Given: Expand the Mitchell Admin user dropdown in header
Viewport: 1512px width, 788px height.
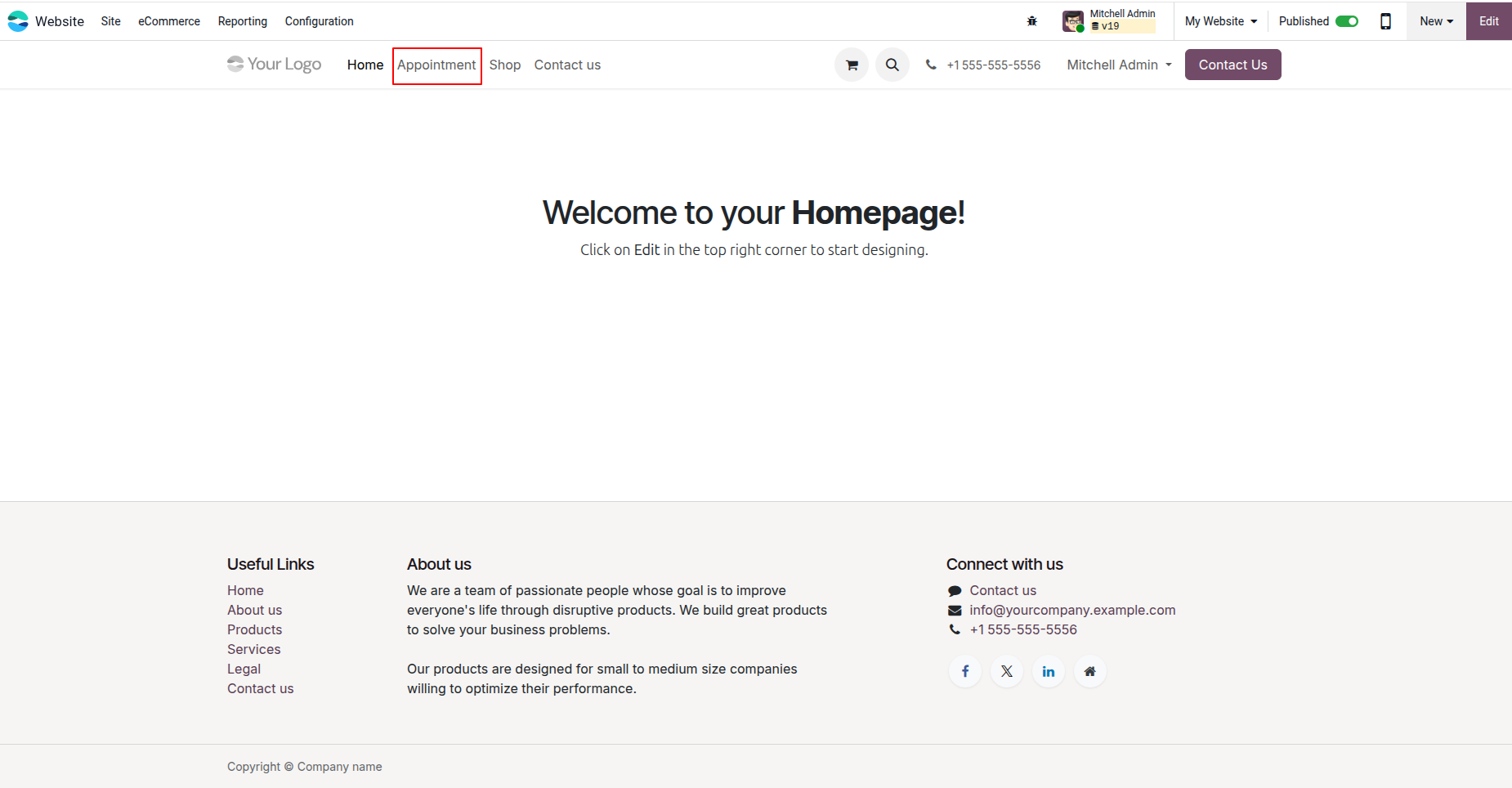Looking at the screenshot, I should point(1119,65).
